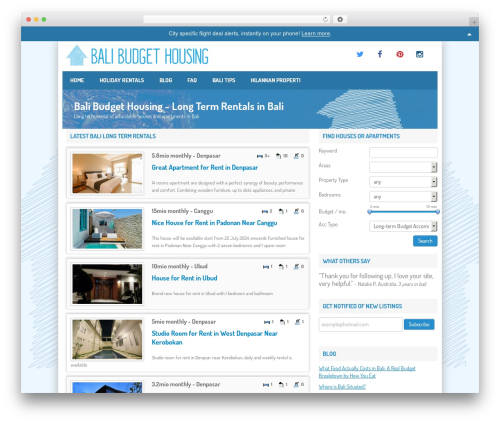Viewport: 500px width, 423px height.
Task: Open thumbnail of 3.2mio Denpasar listing
Action: coord(107,387)
